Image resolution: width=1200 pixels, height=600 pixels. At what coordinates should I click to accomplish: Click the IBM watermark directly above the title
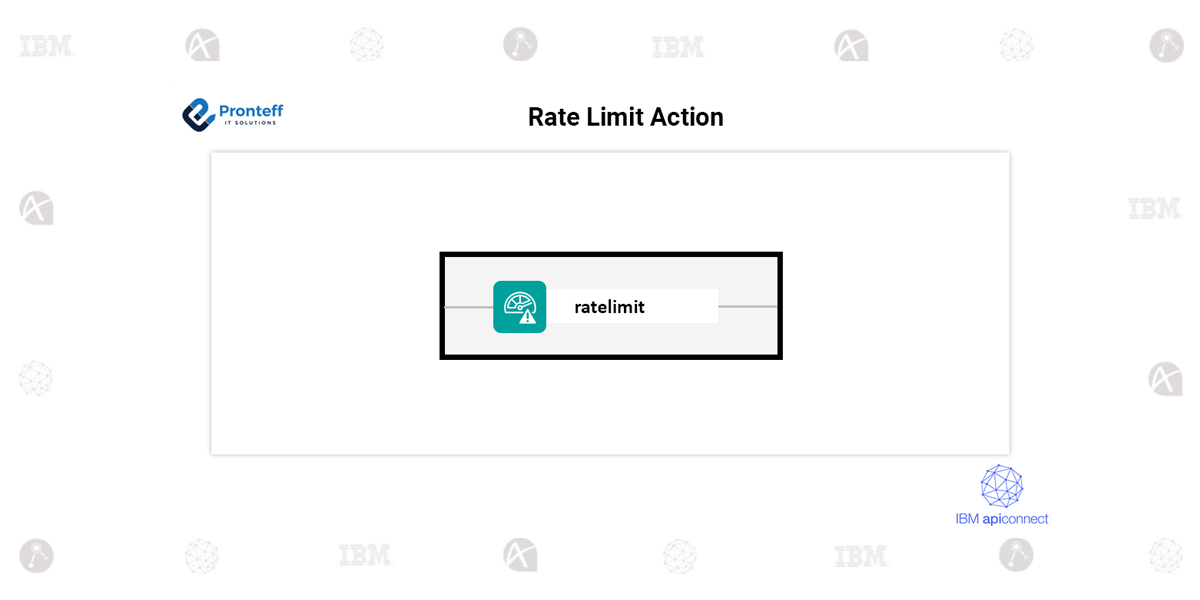coord(678,47)
